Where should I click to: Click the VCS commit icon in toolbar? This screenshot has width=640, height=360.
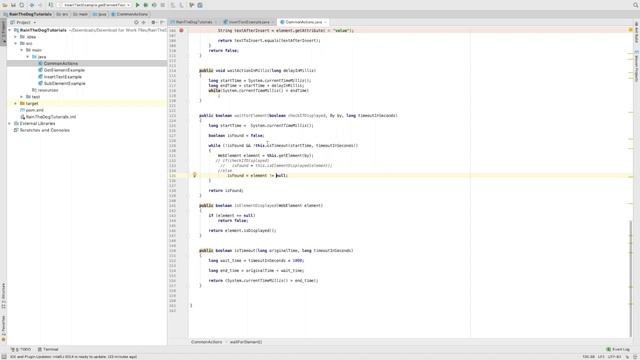(182, 5)
